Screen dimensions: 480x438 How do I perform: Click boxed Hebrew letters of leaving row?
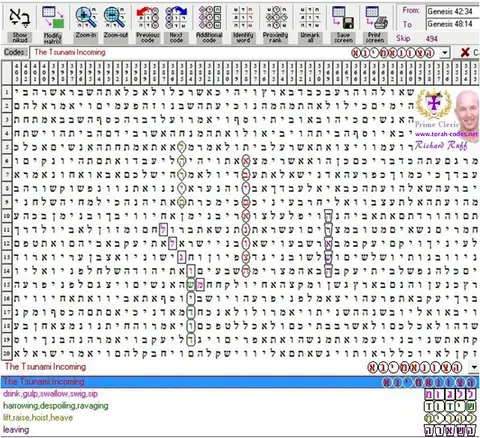pos(450,430)
